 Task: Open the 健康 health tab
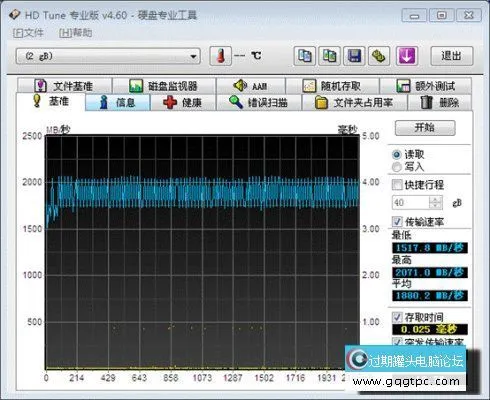point(183,102)
